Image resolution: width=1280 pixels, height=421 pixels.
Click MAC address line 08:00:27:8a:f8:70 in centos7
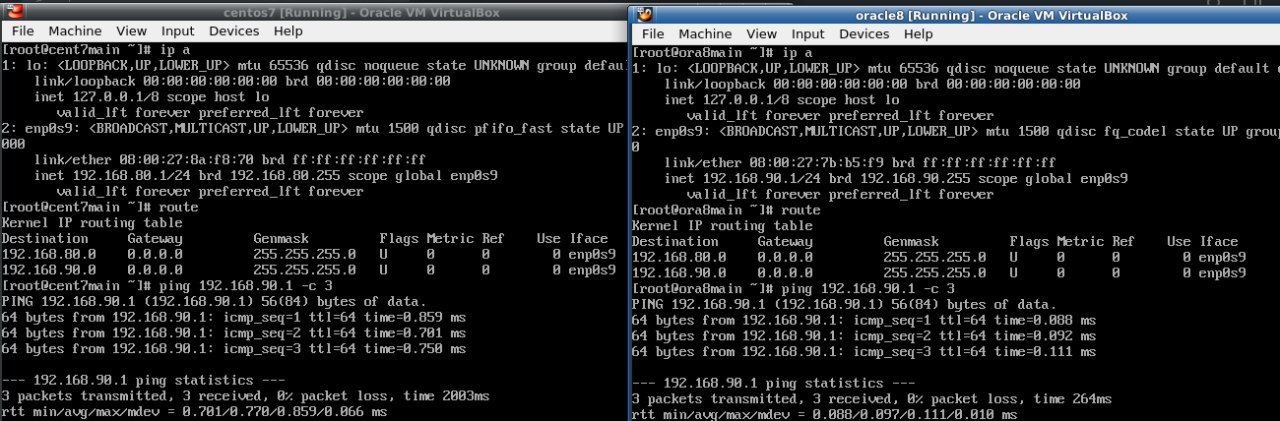click(229, 160)
